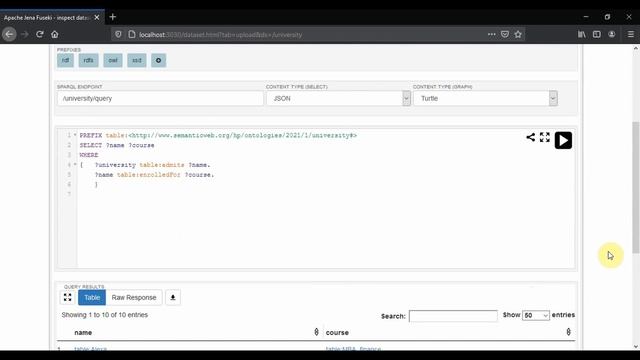640x360 pixels.
Task: Bookmark this page with star
Action: point(518,34)
